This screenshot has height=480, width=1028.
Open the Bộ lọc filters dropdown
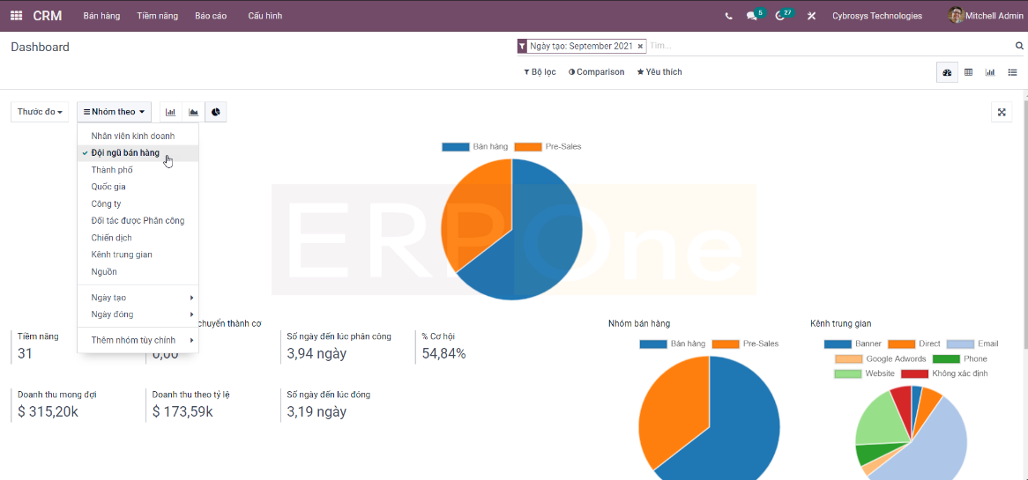point(540,72)
